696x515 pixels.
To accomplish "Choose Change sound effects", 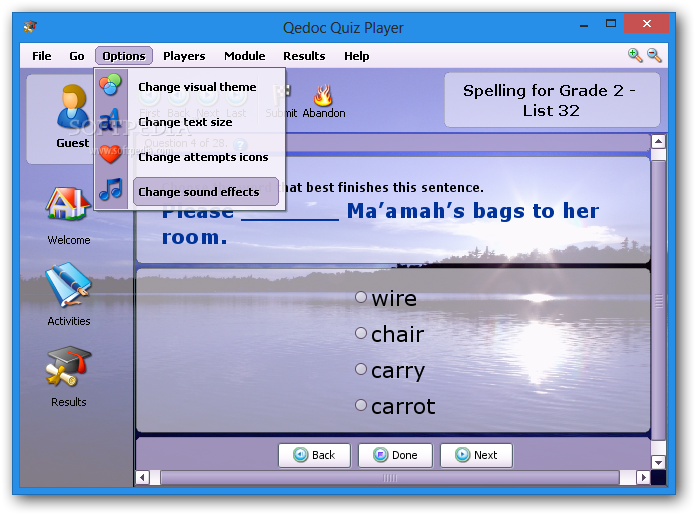I will tap(206, 192).
